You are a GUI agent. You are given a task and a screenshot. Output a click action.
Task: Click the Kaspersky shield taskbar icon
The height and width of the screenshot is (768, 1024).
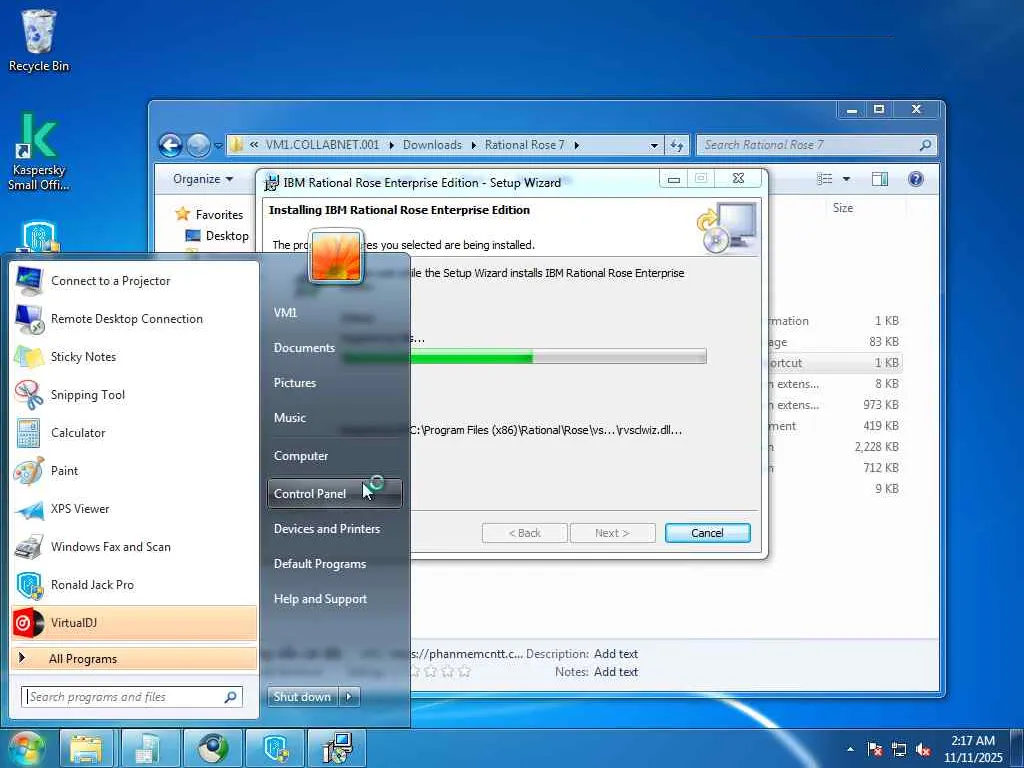[274, 748]
